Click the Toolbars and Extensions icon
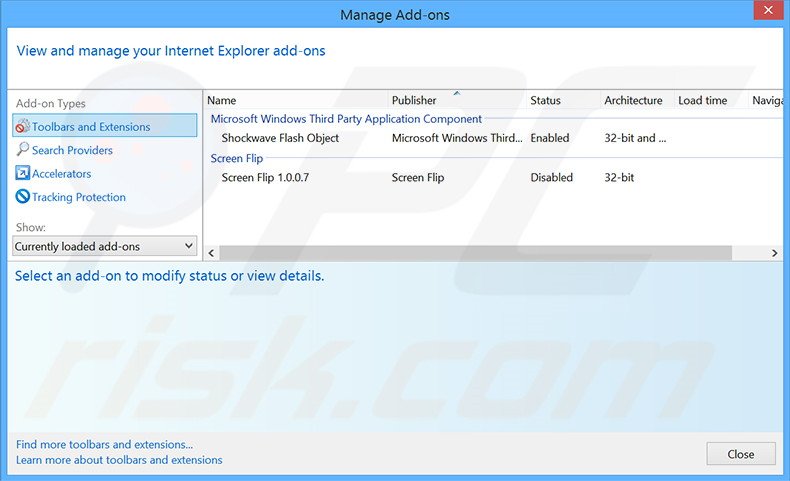790x481 pixels. click(x=23, y=126)
